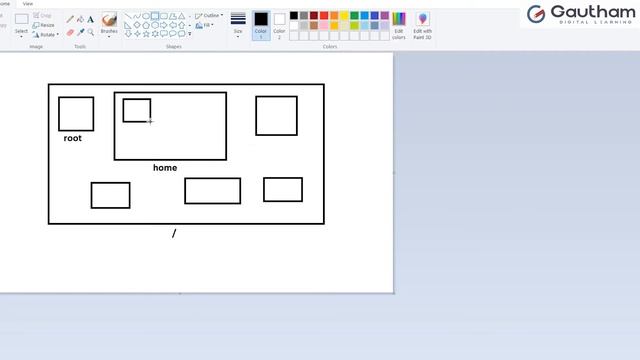Choose the Up arrow shape
Image resolution: width=640 pixels, height=360 pixels.
[182, 25]
